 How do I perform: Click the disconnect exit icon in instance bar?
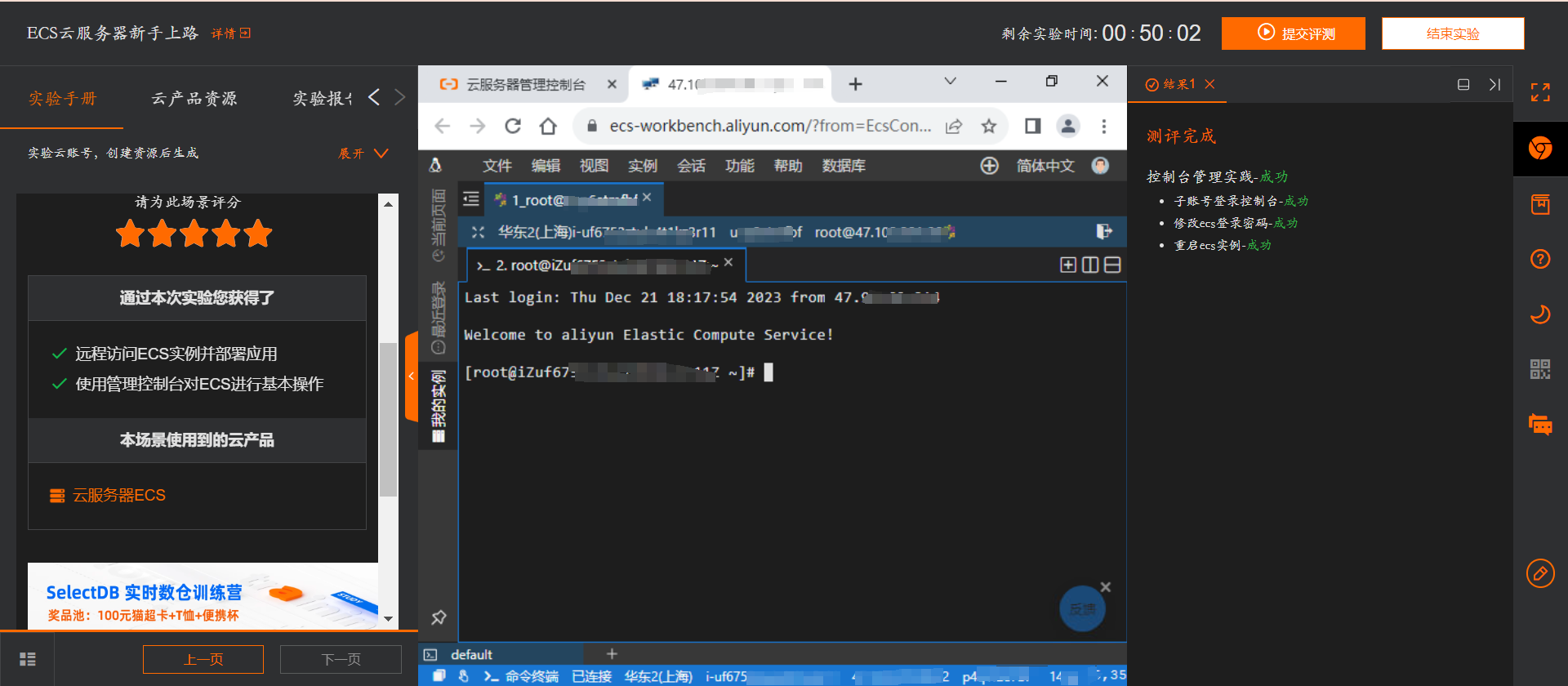point(1104,232)
